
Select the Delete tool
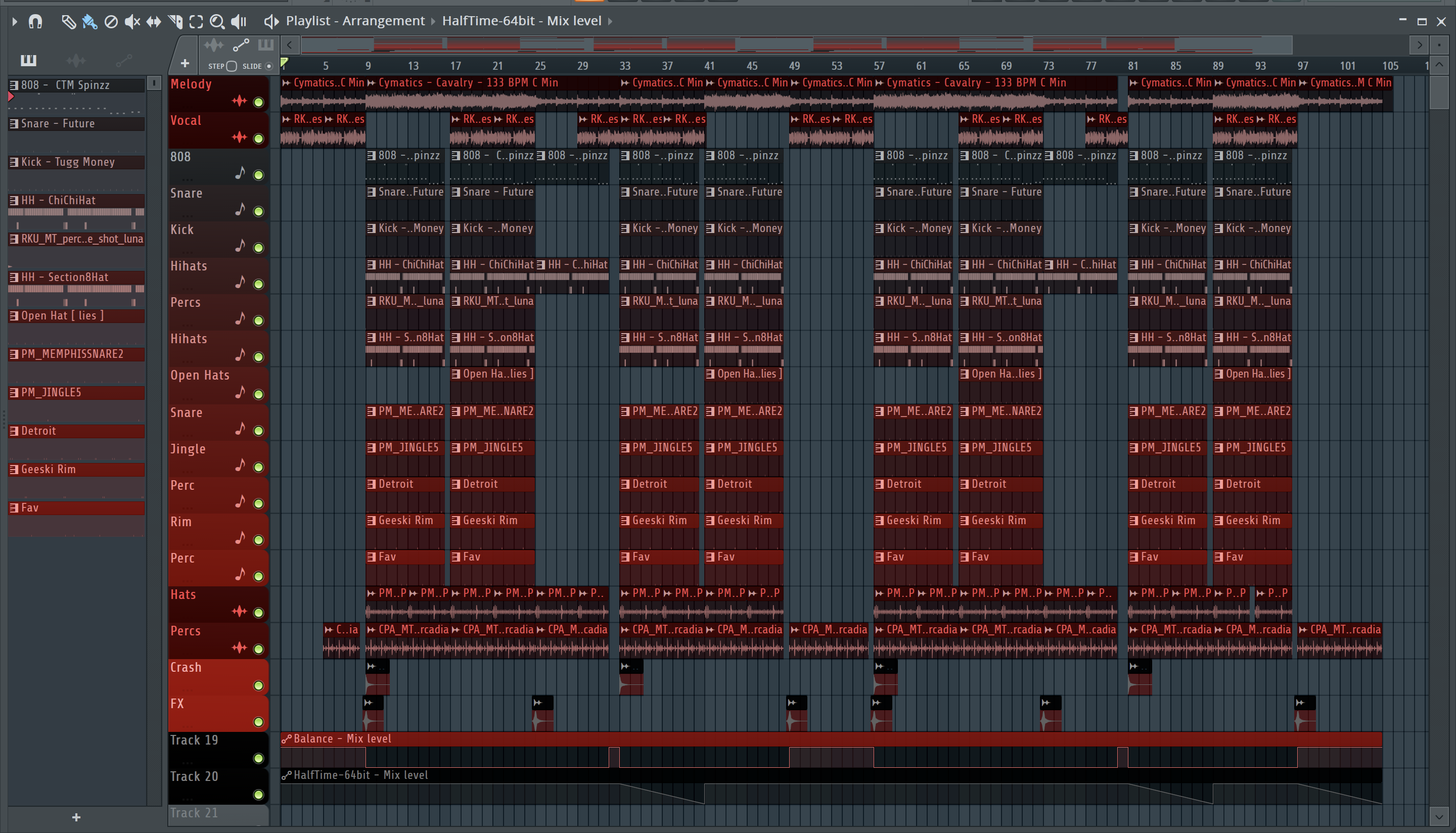point(111,22)
